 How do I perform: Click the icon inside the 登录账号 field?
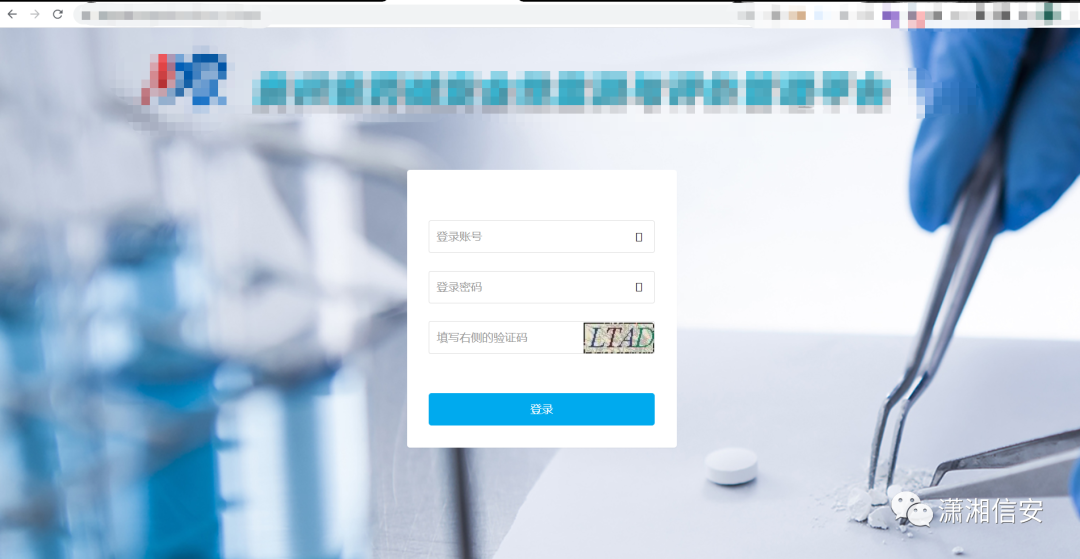638,237
